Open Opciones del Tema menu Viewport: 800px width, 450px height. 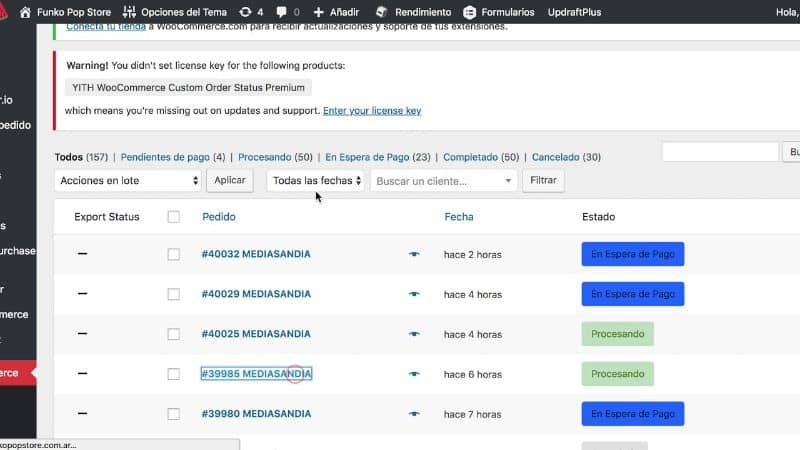coord(184,12)
